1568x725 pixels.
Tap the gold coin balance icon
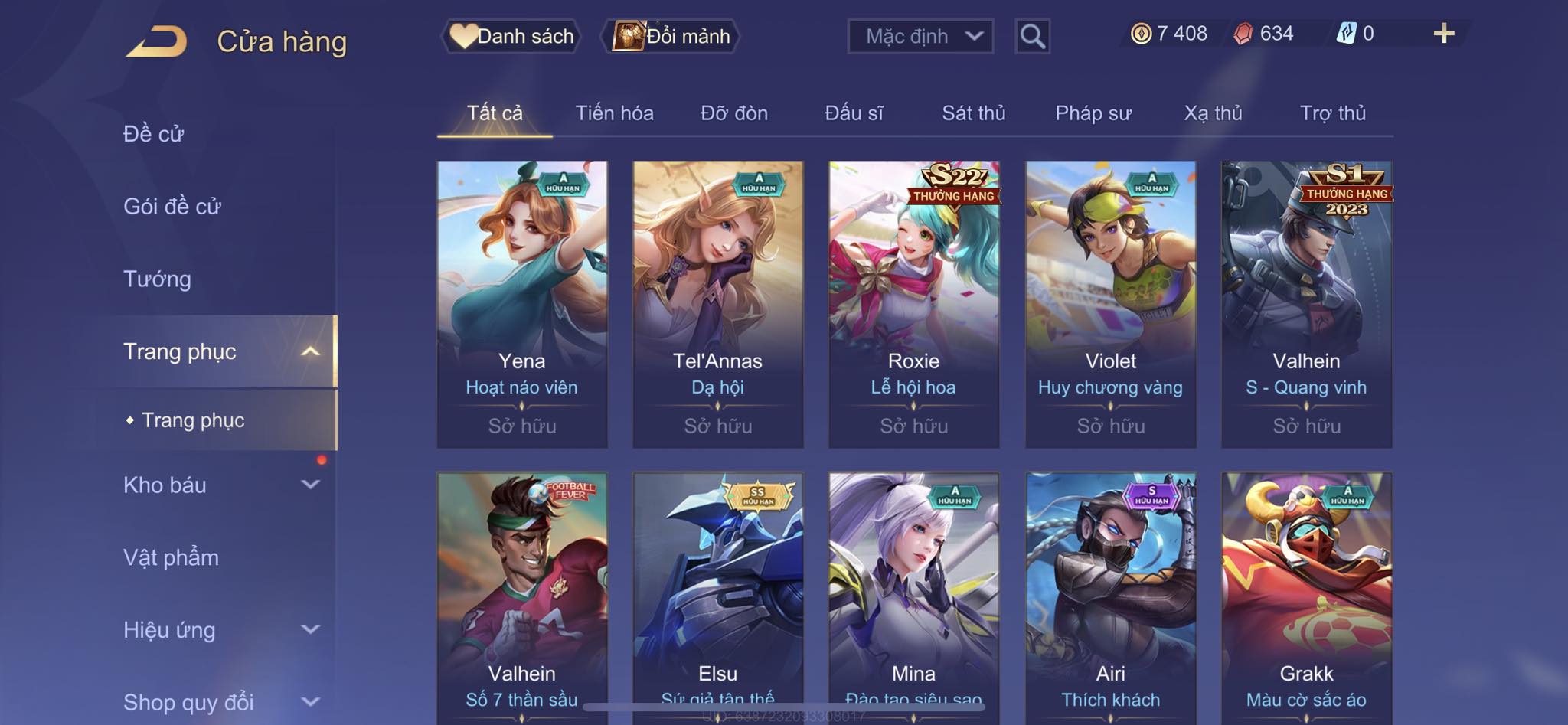[x=1141, y=34]
